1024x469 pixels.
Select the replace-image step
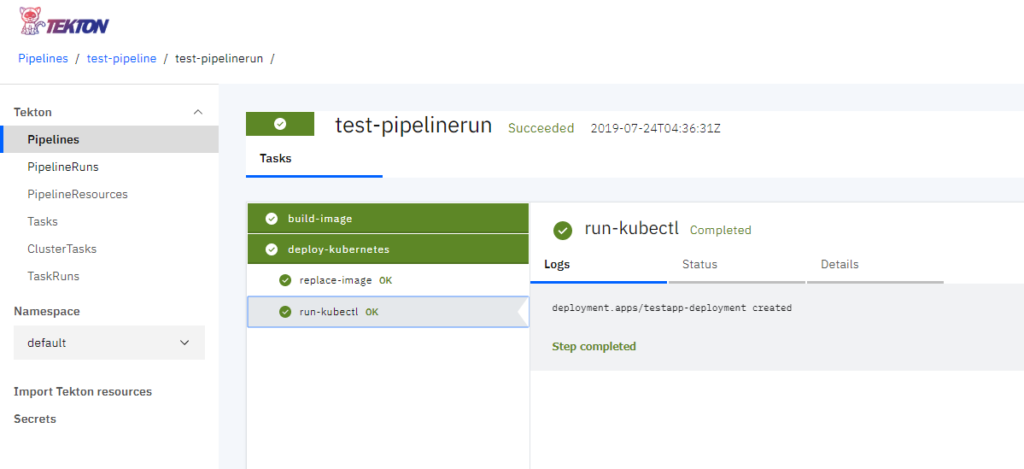[388, 280]
